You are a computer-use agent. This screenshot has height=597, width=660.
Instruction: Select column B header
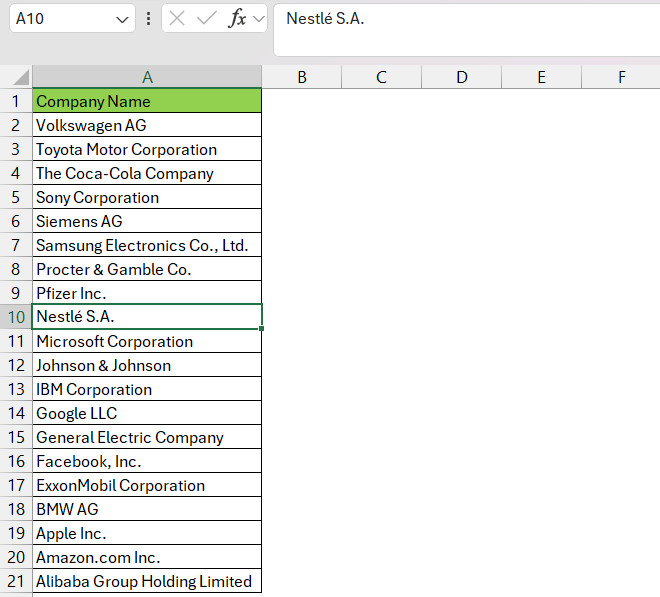pyautogui.click(x=302, y=77)
